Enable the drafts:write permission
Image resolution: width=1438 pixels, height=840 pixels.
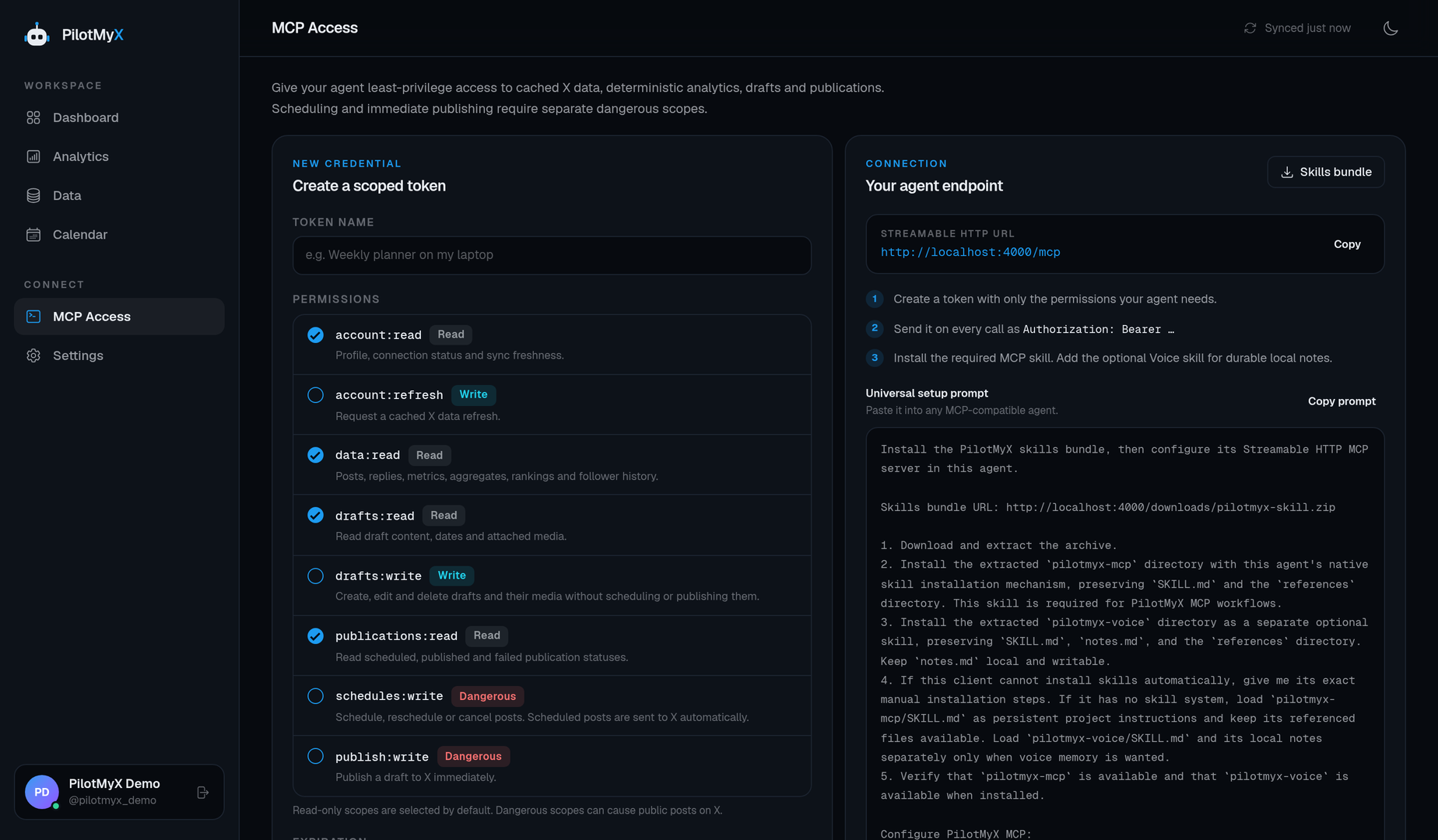point(315,576)
